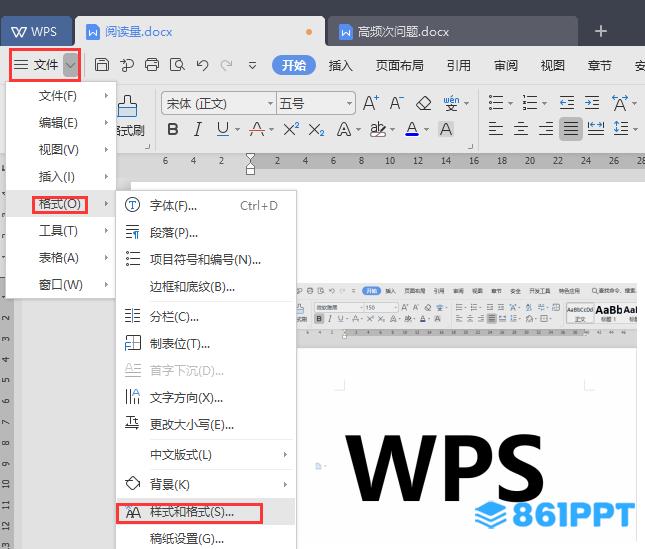Click the Print icon in quick toolbar
The width and height of the screenshot is (645, 549).
pyautogui.click(x=152, y=65)
